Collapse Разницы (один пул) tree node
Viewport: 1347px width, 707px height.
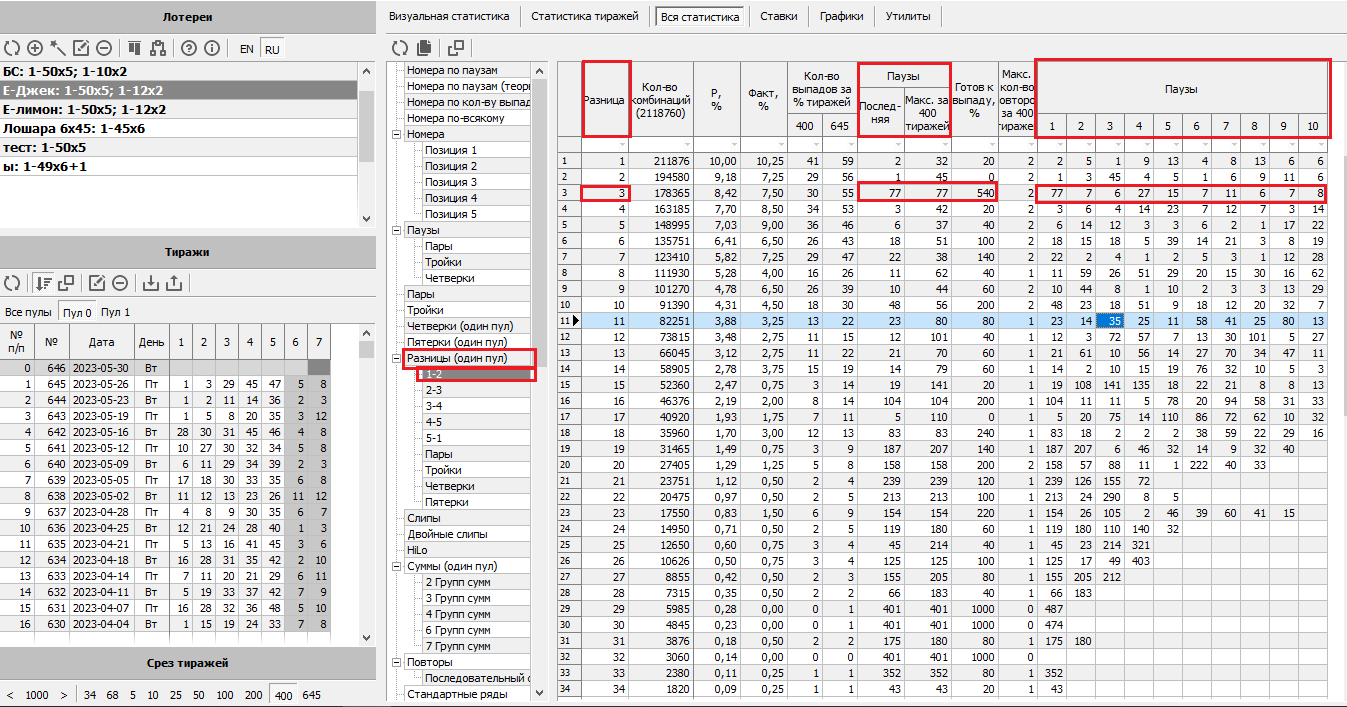(x=397, y=358)
